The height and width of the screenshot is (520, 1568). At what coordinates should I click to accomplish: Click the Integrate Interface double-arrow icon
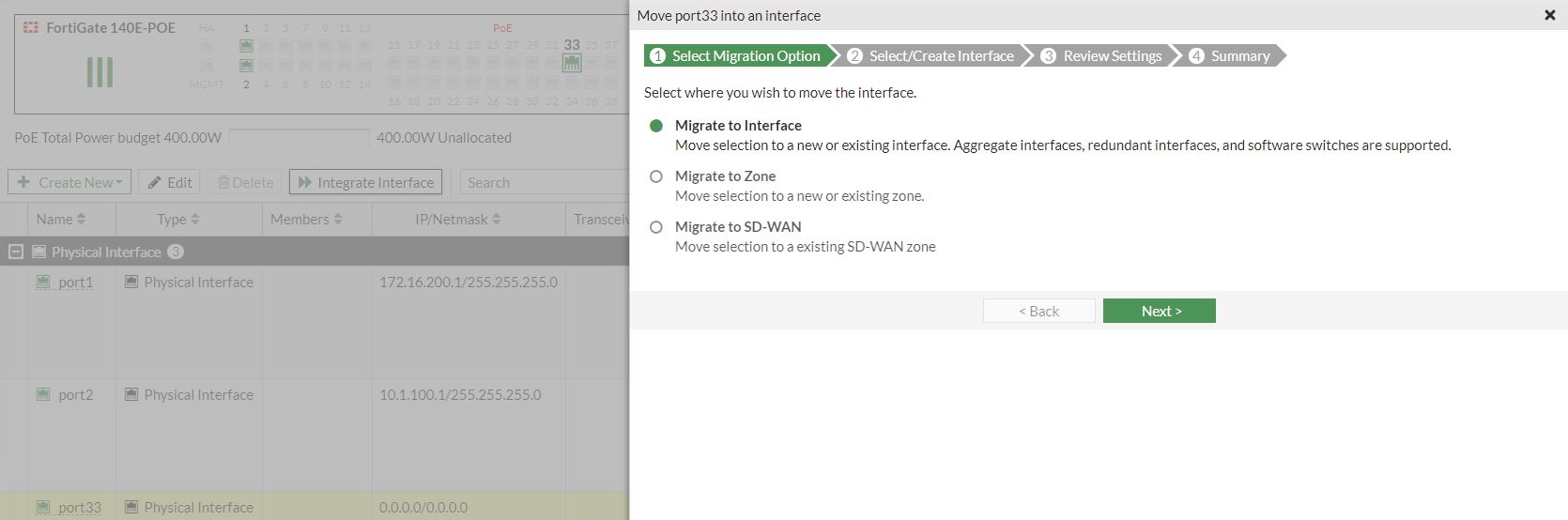coord(305,182)
